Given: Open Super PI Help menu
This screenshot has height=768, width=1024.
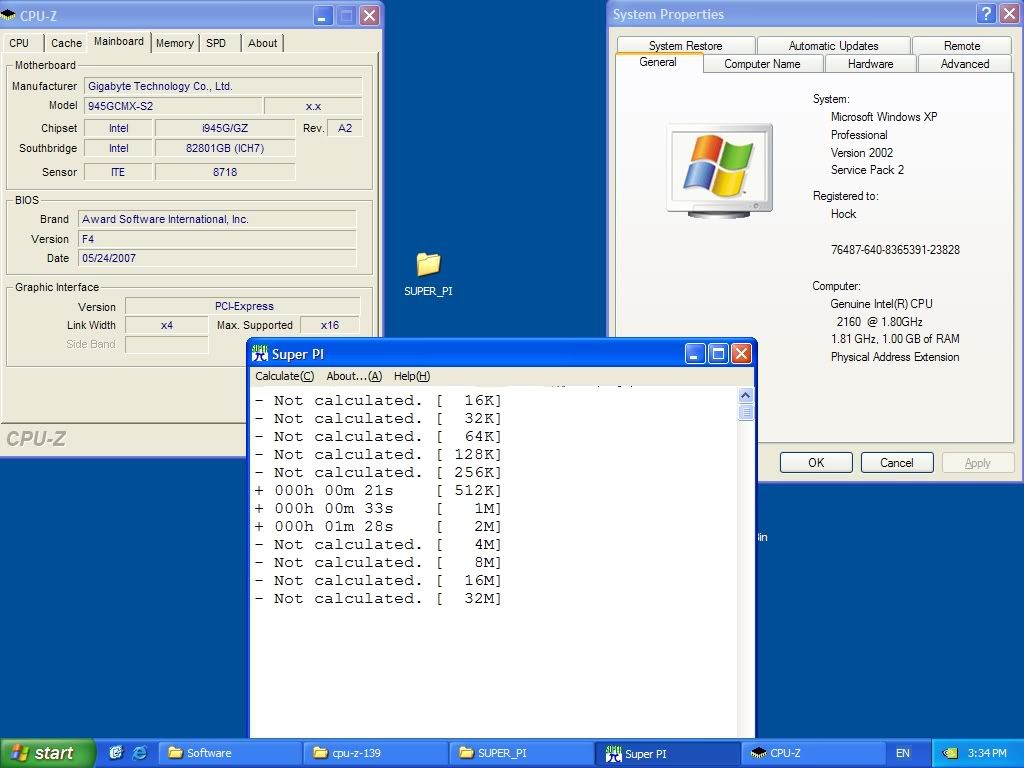Looking at the screenshot, I should 411,376.
